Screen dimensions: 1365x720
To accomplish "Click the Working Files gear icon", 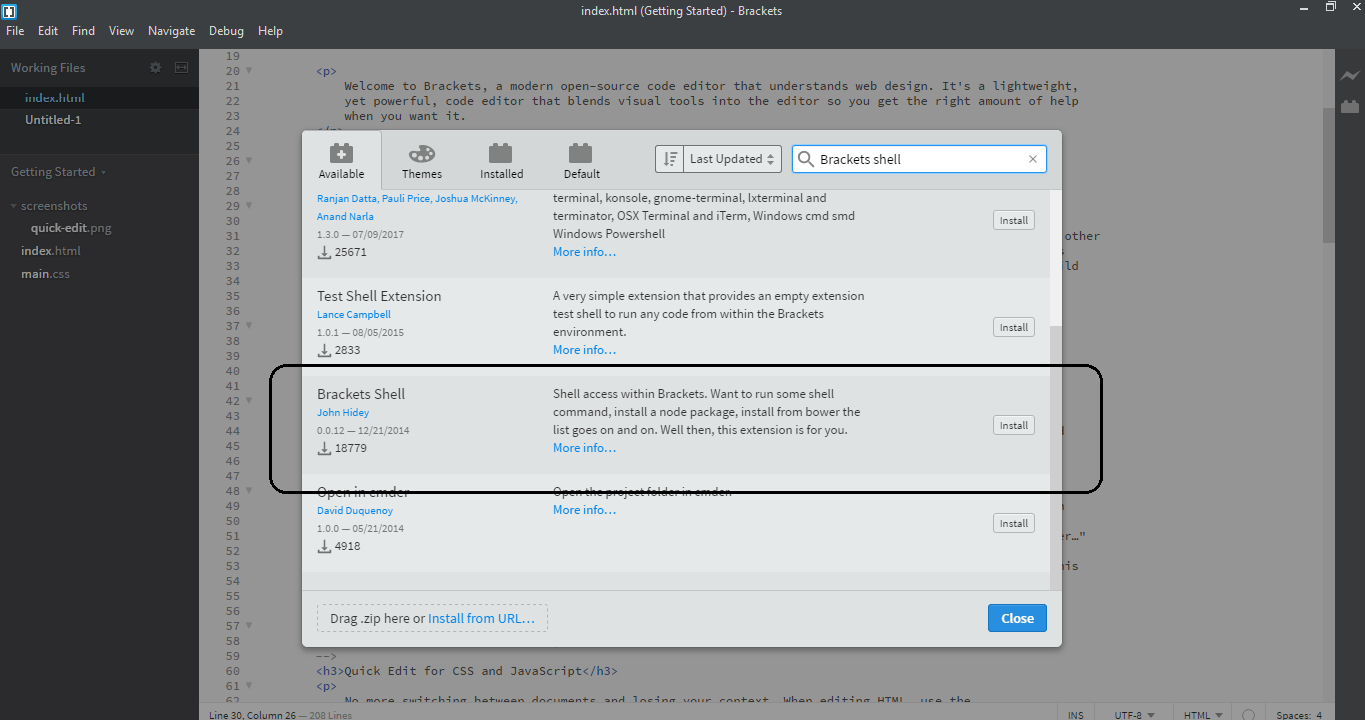I will (155, 68).
